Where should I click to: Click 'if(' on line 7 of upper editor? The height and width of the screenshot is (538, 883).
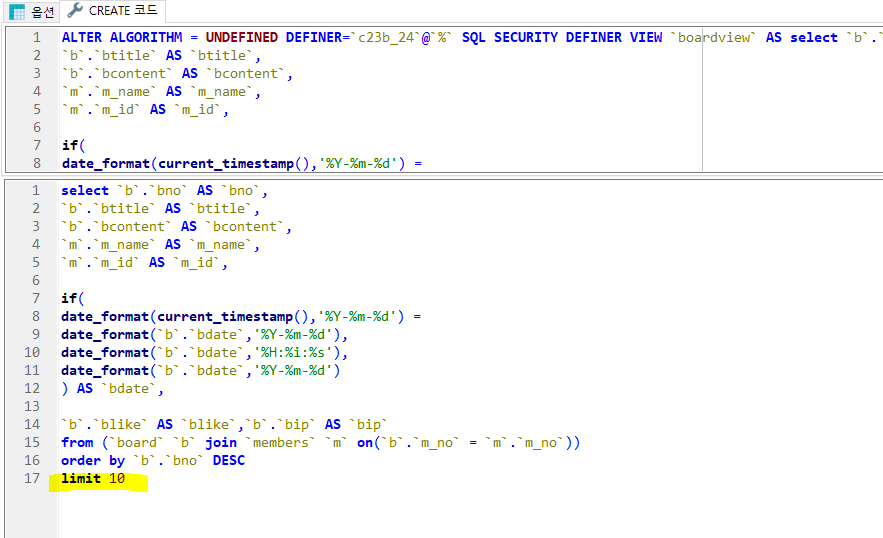tap(73, 145)
